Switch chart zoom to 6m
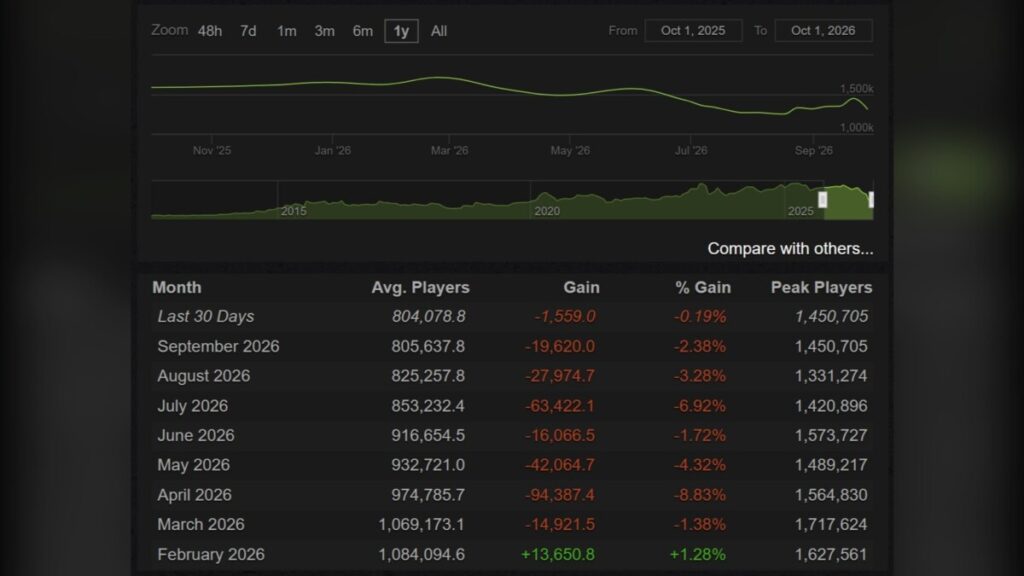This screenshot has width=1024, height=576. [x=362, y=31]
